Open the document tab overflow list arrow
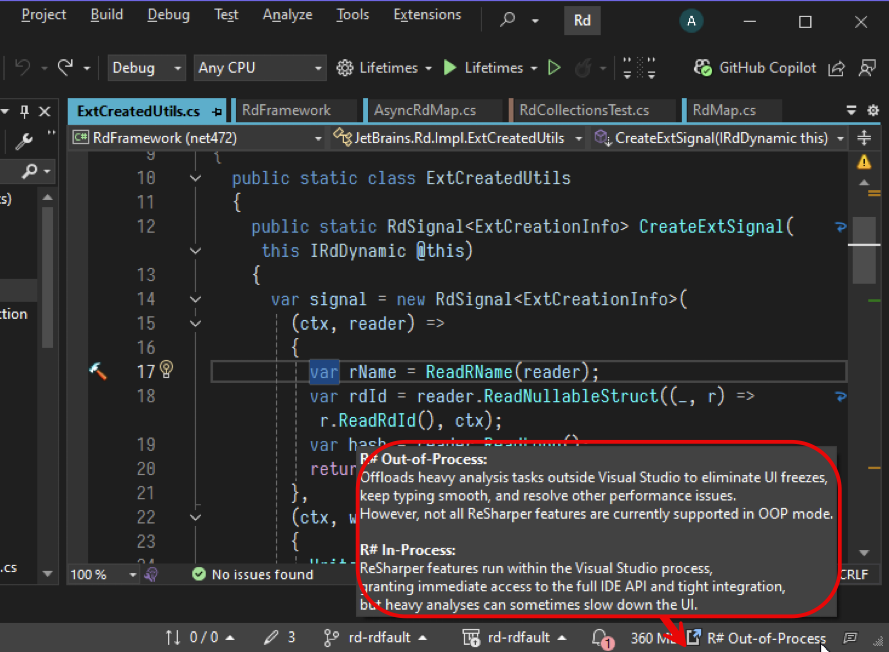 (x=851, y=110)
